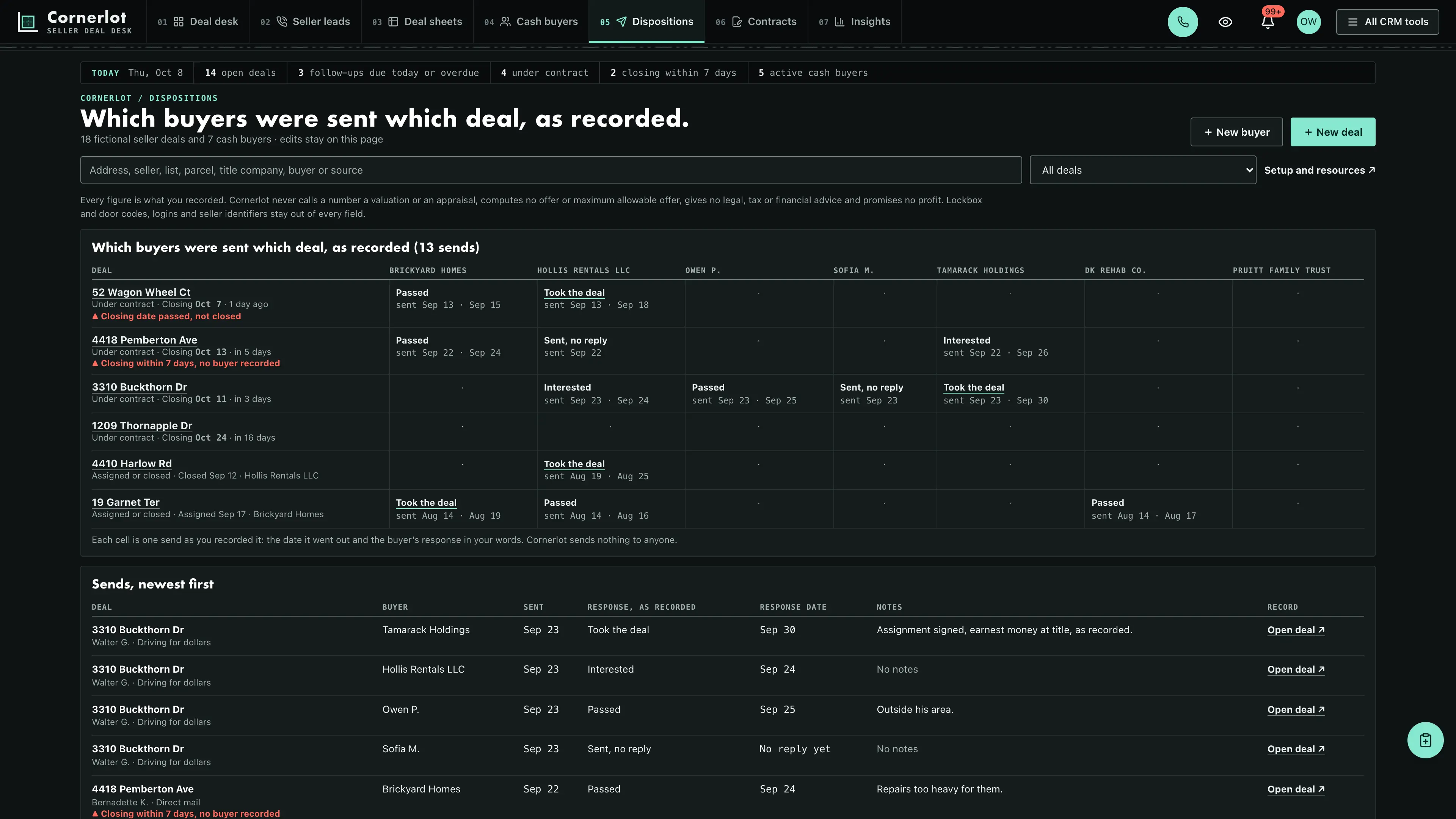Viewport: 1456px width, 819px height.
Task: Open the 3310 Buckthorn Dr matrix link
Action: coord(139,387)
